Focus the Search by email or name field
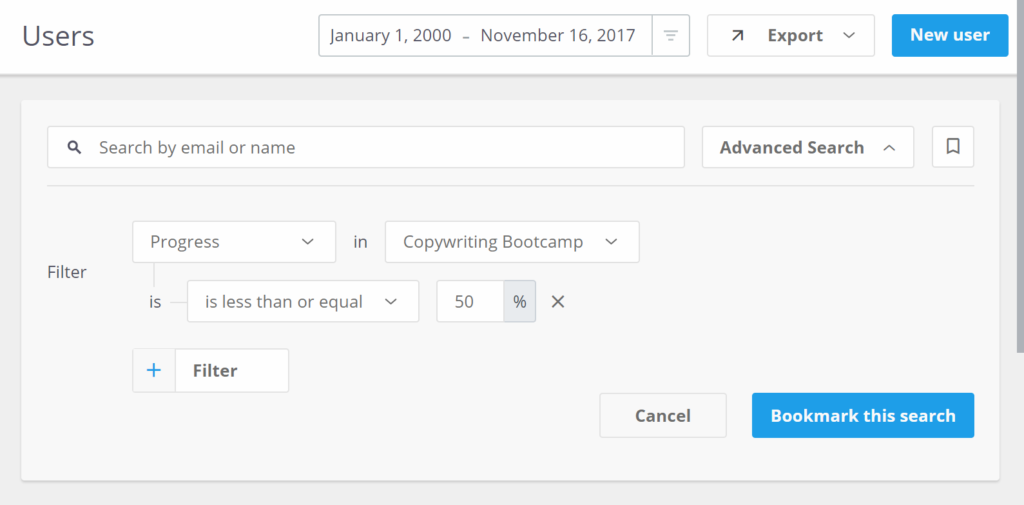1024x505 pixels. pos(366,147)
